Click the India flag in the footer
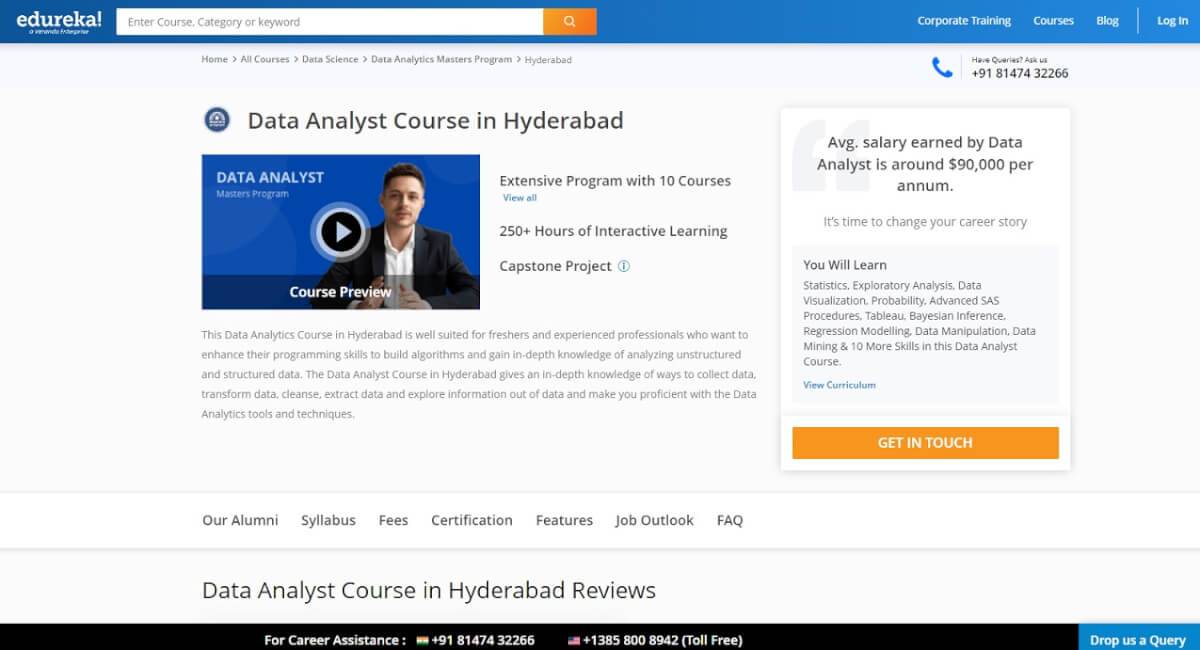The image size is (1200, 650). (423, 640)
